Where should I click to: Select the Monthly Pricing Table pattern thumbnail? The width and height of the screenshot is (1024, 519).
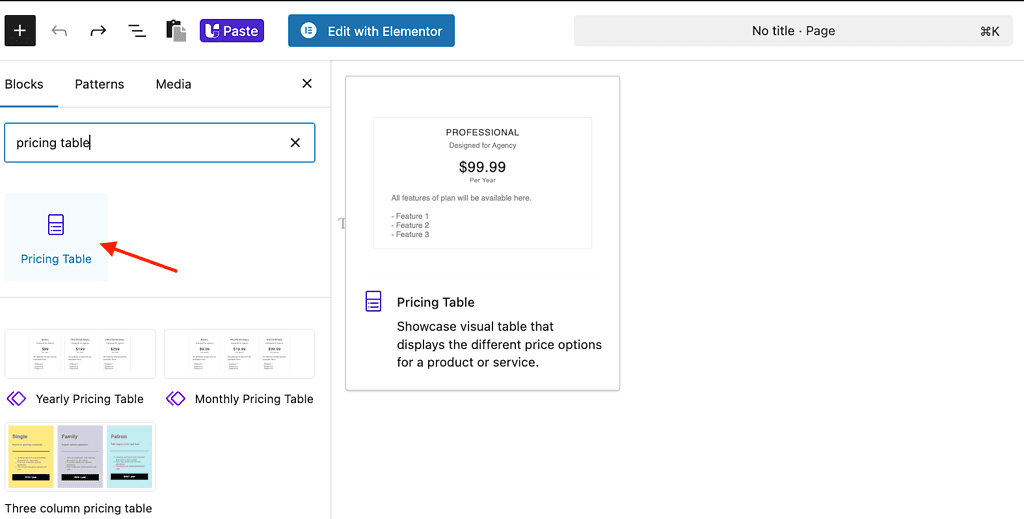[239, 354]
